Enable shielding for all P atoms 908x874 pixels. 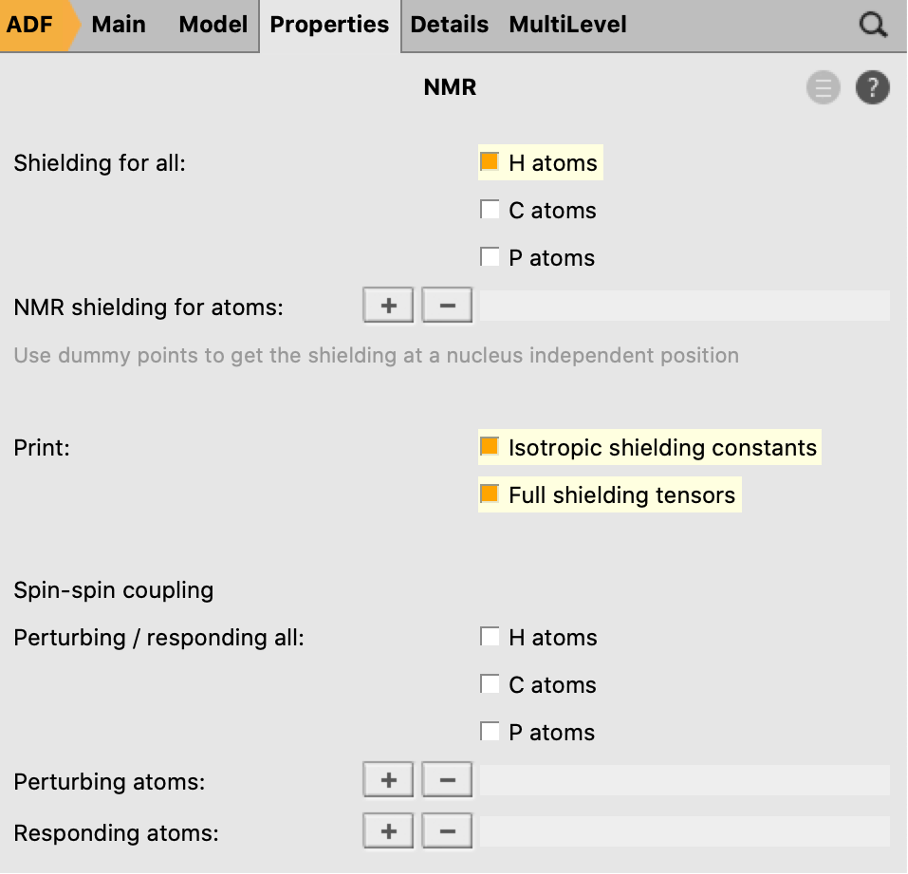[490, 257]
